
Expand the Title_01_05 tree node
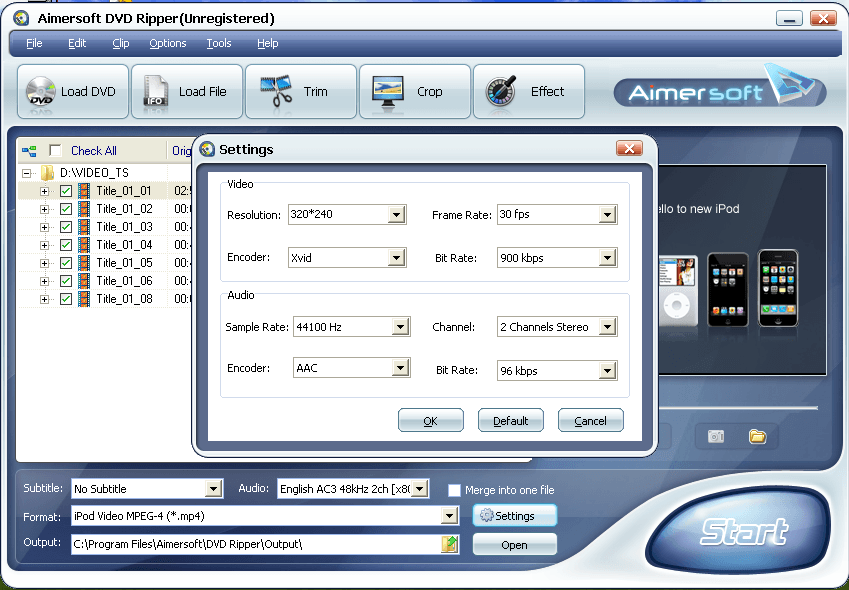tap(44, 263)
